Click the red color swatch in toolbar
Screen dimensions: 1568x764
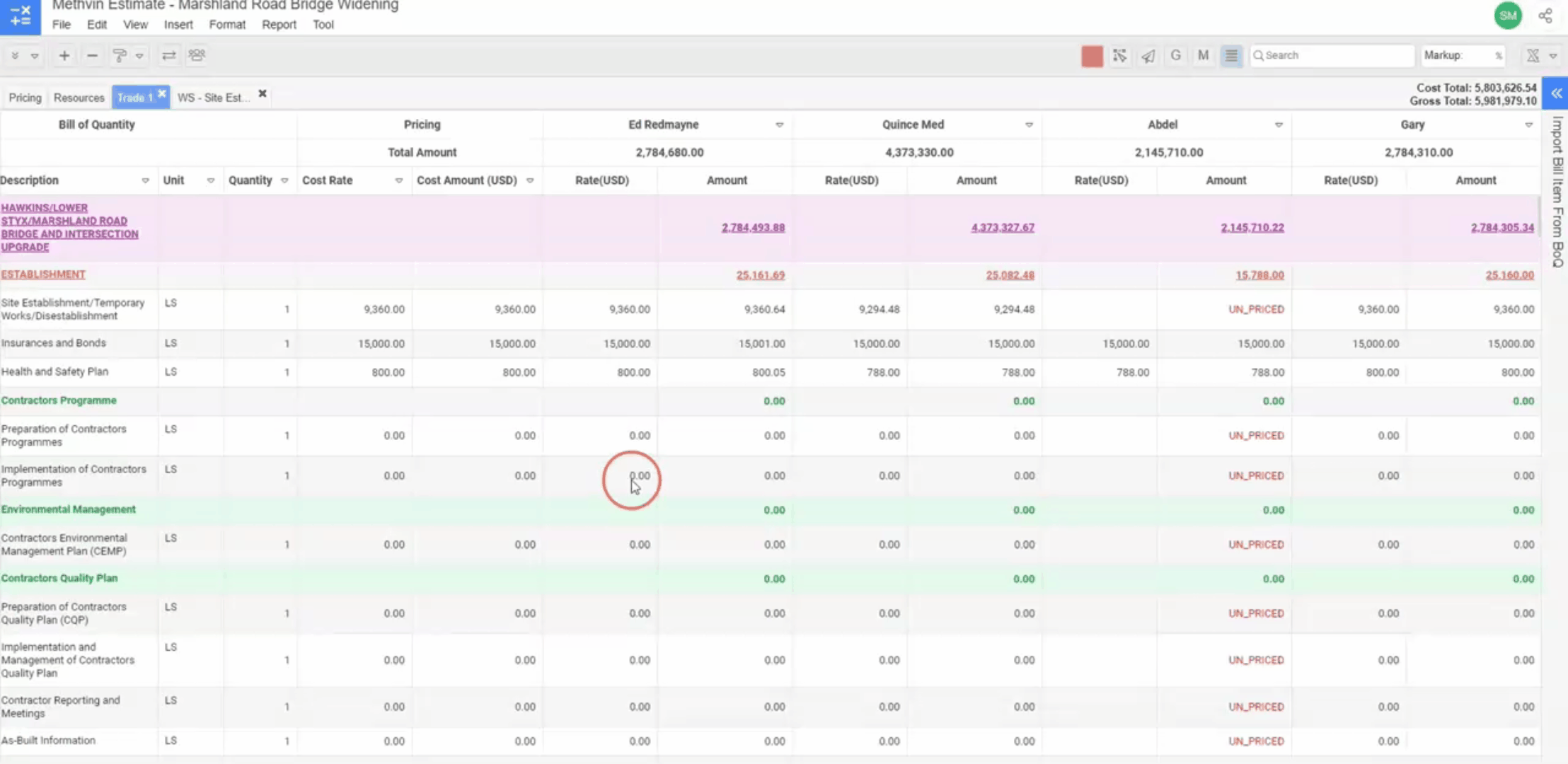1092,56
